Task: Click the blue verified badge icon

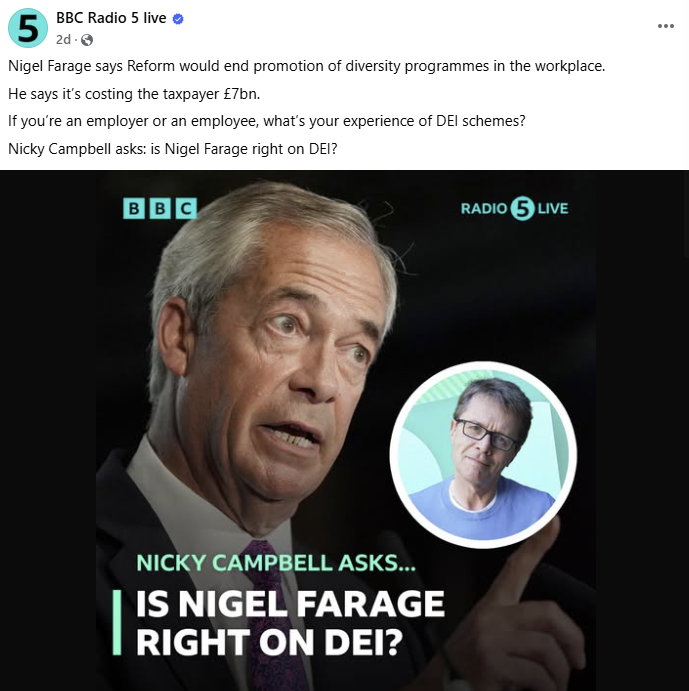Action: [x=178, y=19]
